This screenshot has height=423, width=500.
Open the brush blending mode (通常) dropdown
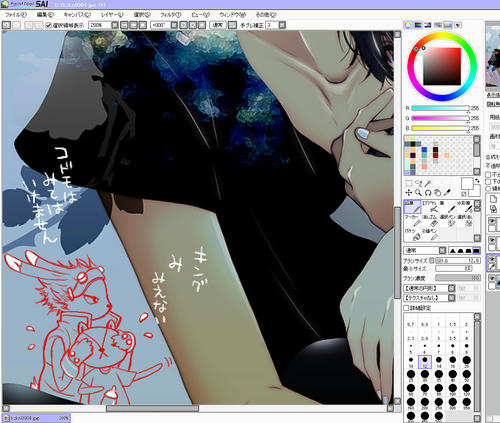(x=442, y=251)
